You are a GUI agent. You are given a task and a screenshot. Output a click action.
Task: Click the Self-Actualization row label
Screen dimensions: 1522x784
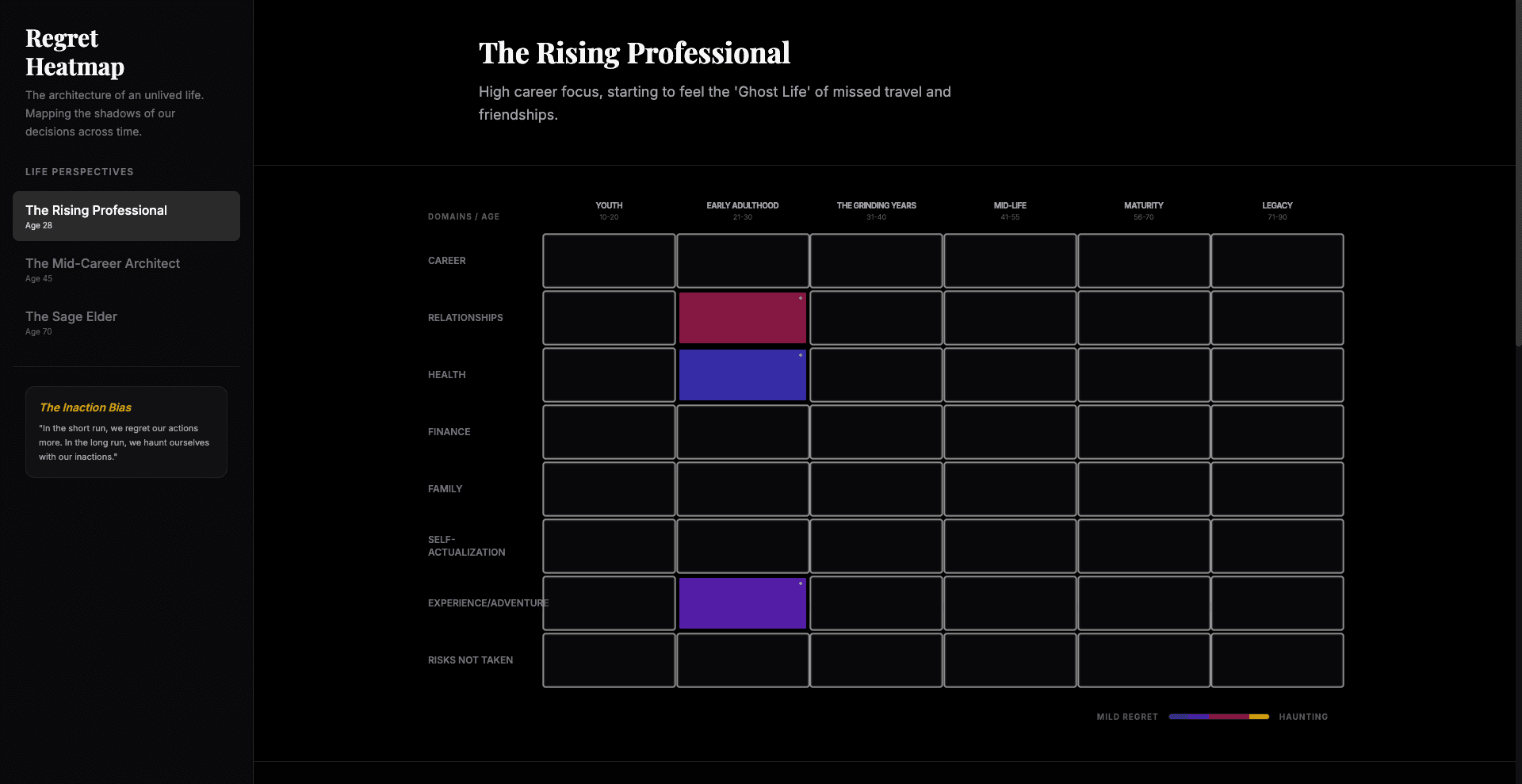pos(466,546)
